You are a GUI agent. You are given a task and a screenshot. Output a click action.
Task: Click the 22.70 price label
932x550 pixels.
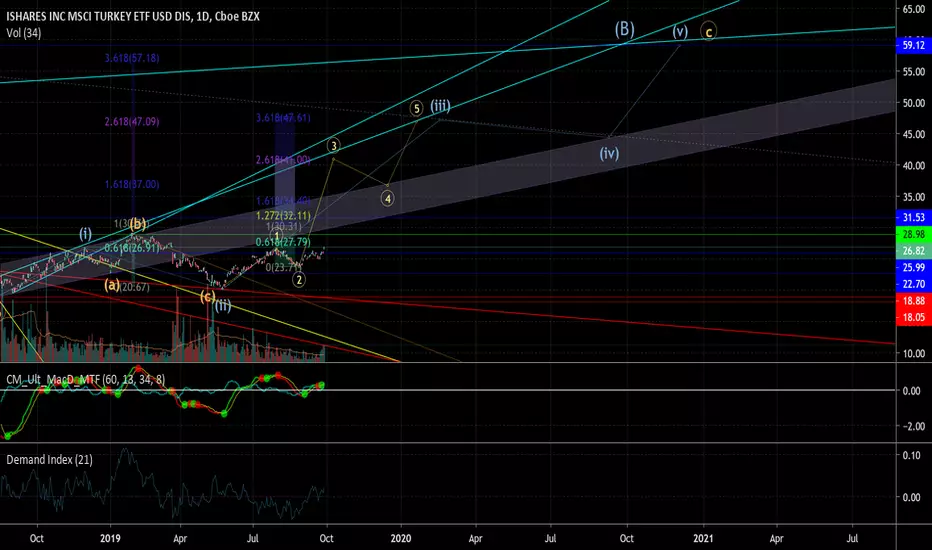click(x=914, y=284)
